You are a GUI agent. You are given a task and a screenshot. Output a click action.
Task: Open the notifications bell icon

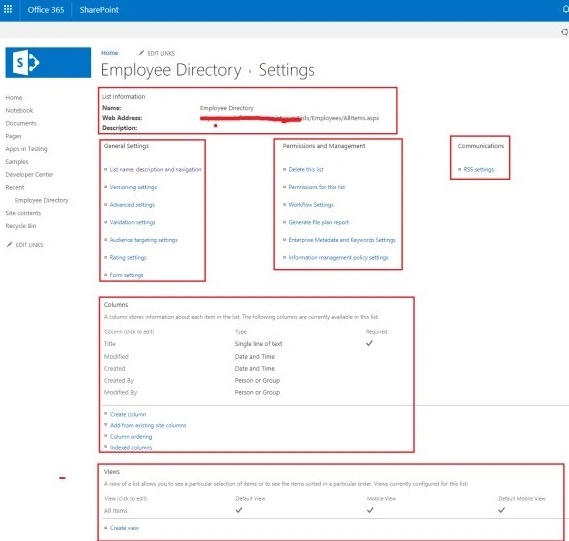point(565,9)
